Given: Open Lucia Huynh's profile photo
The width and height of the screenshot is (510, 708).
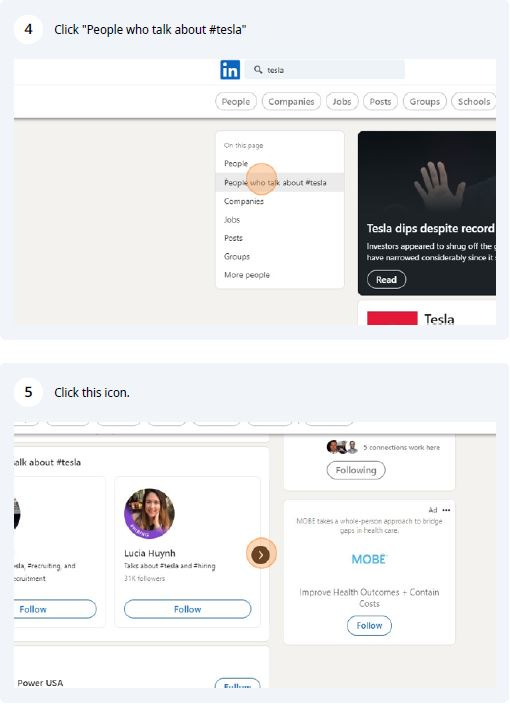Looking at the screenshot, I should click(150, 513).
